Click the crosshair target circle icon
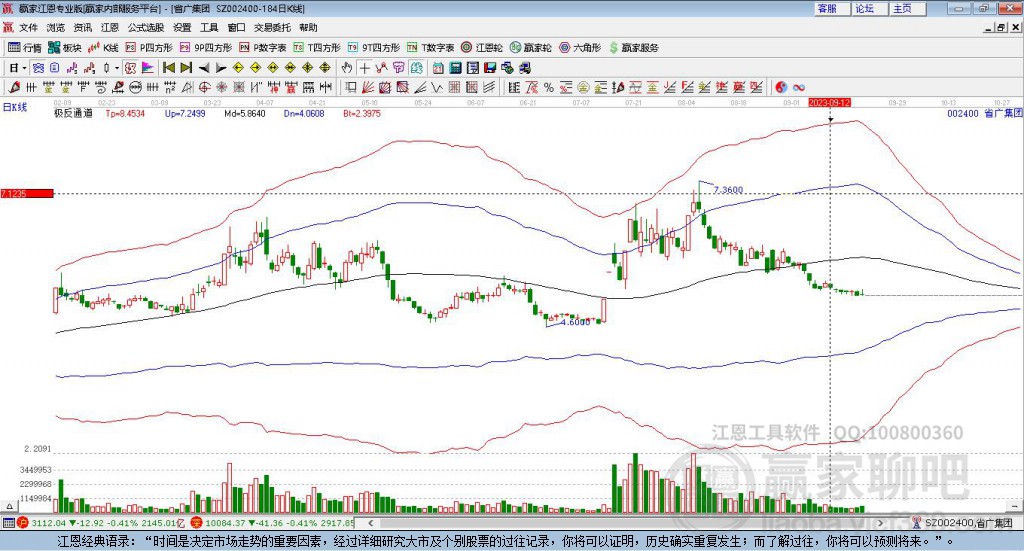Viewport: 1024px width, 551px height. pos(204,87)
